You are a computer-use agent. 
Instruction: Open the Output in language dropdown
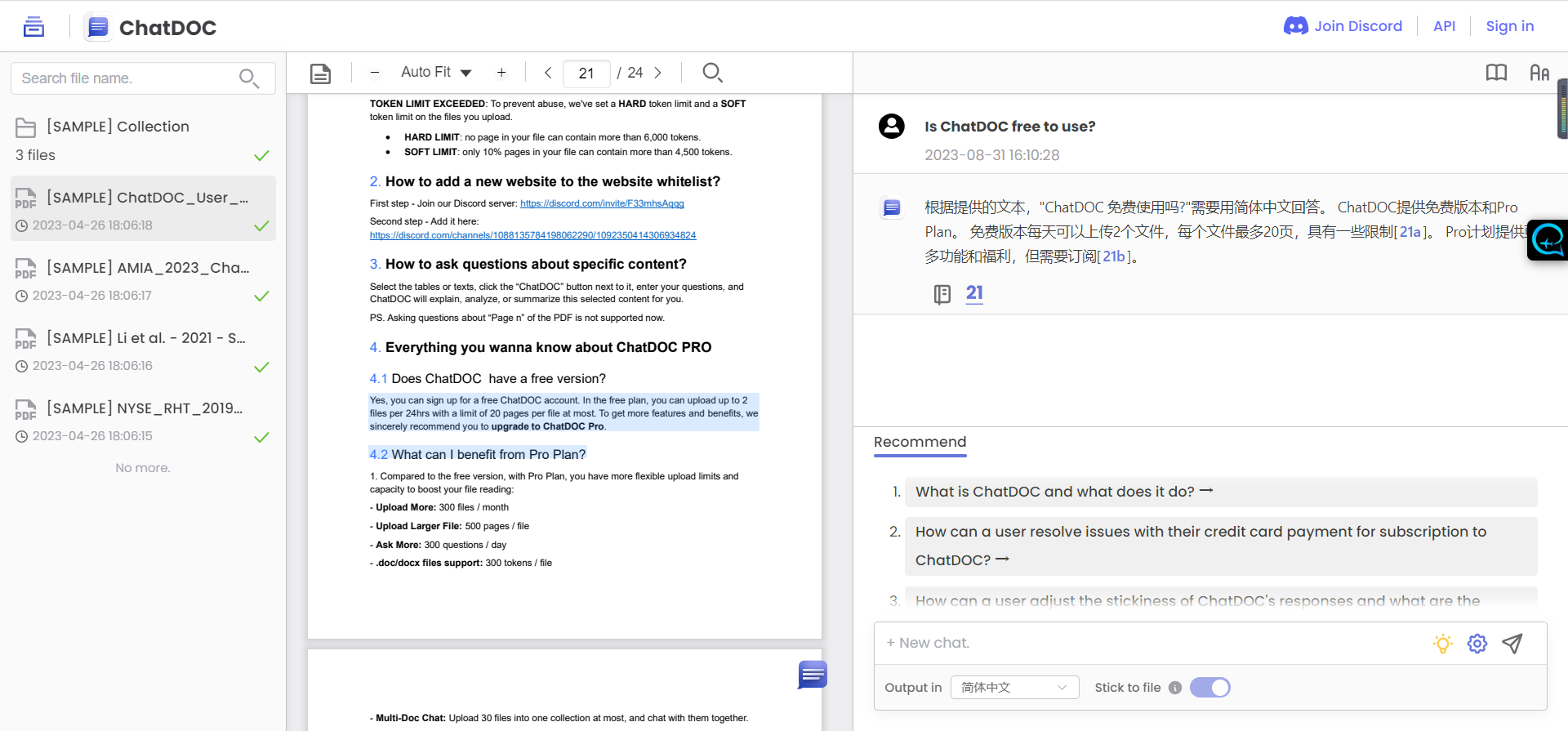point(1014,688)
